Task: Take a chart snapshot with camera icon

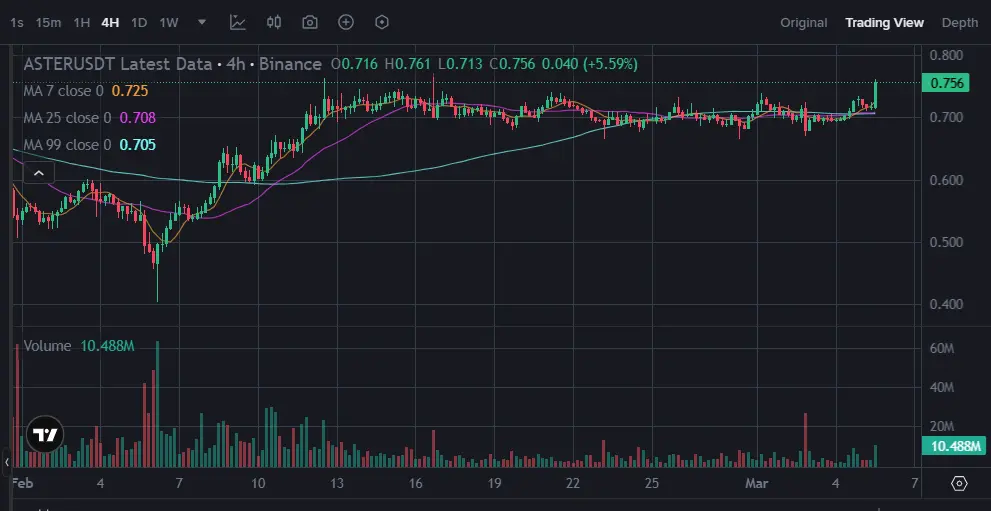Action: coord(310,23)
